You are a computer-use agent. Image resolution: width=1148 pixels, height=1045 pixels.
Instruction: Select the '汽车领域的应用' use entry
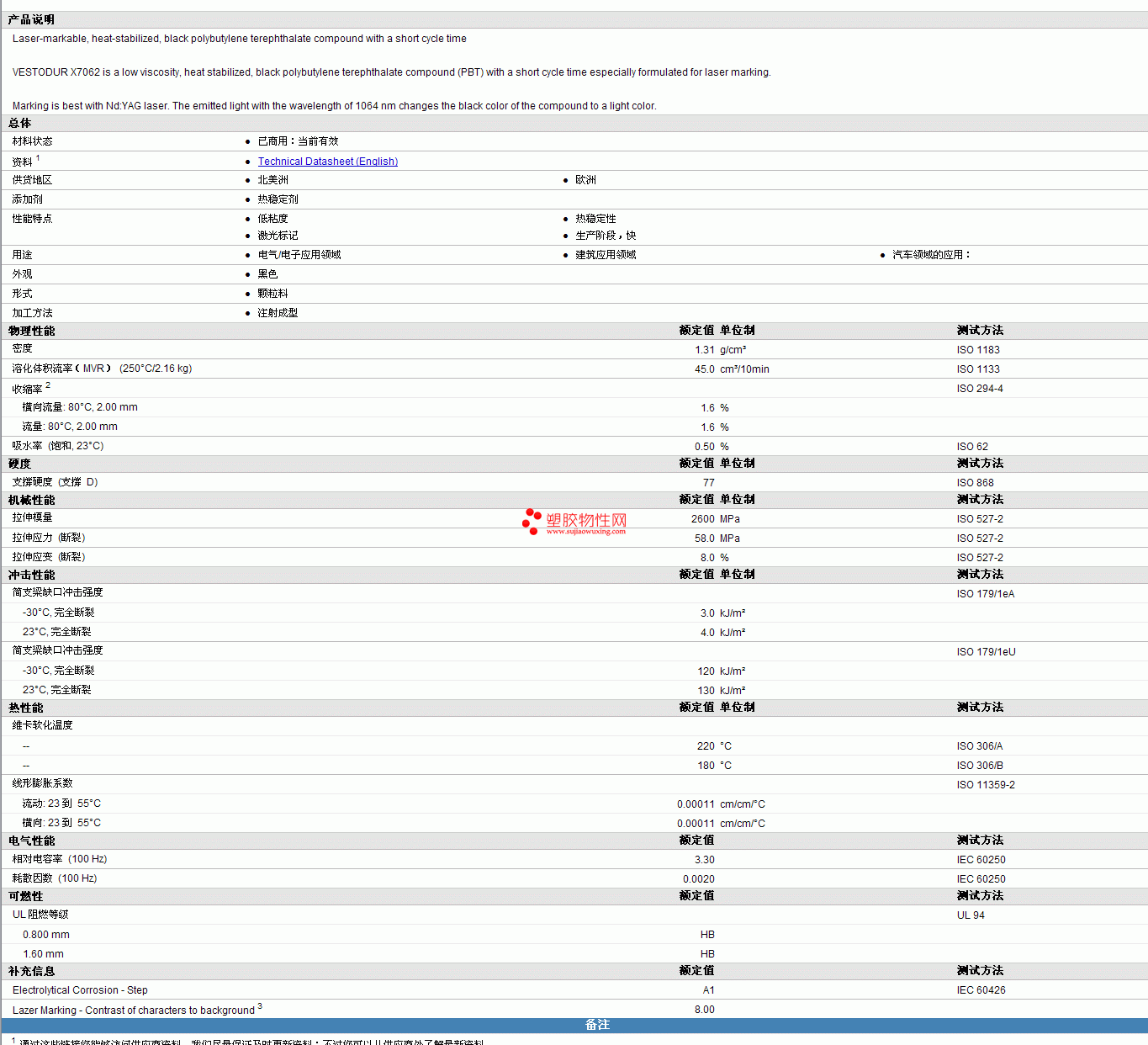pyautogui.click(x=930, y=255)
